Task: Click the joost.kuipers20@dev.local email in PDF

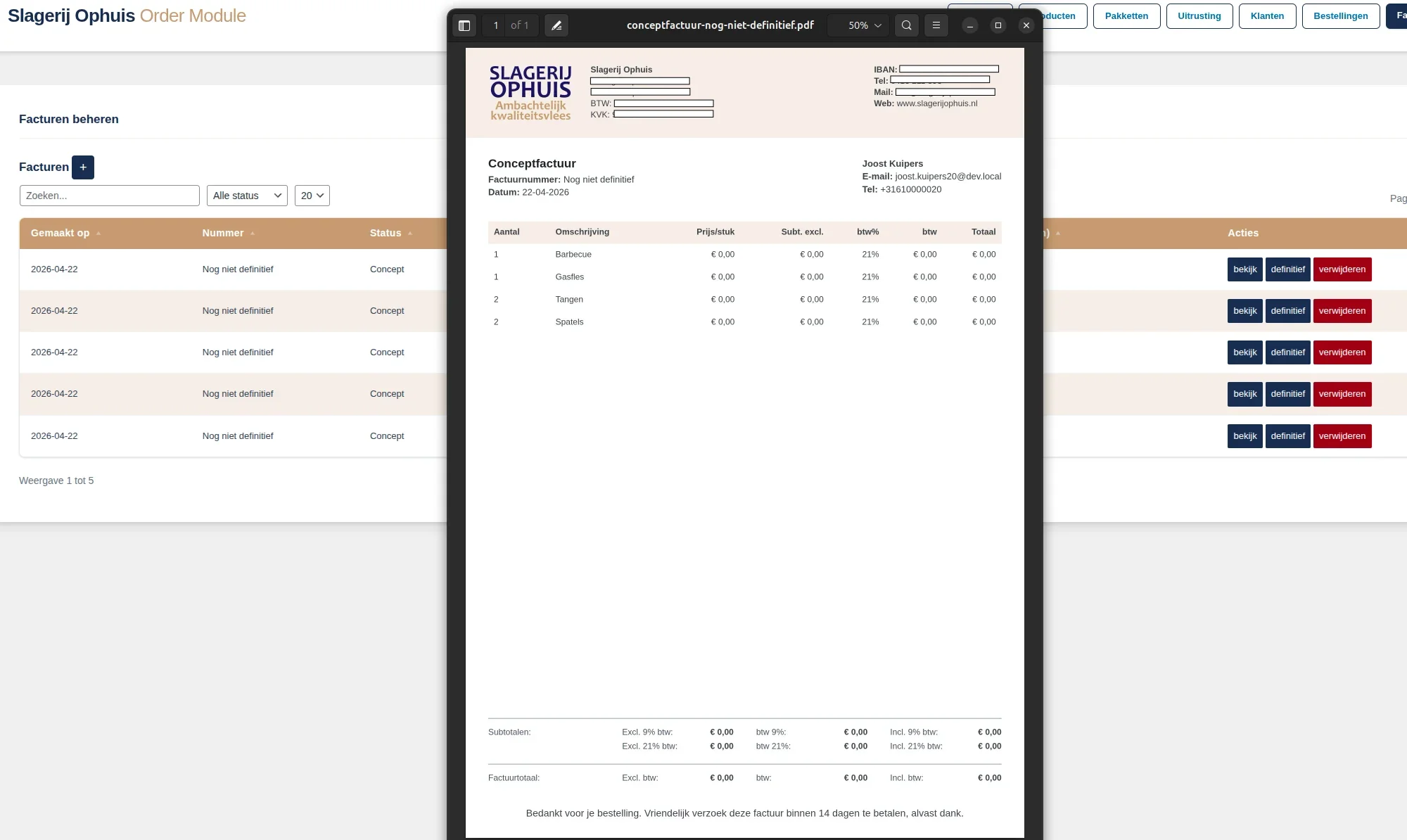Action: tap(948, 177)
